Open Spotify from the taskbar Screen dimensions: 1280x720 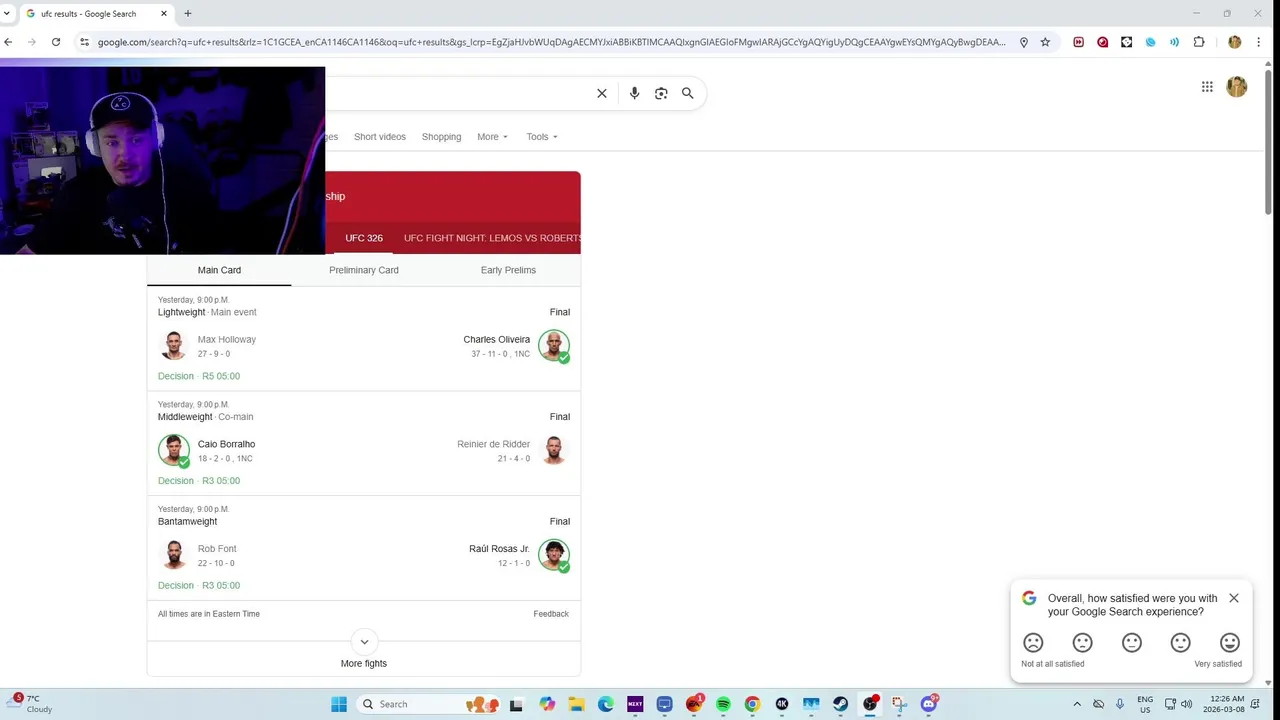coord(723,704)
